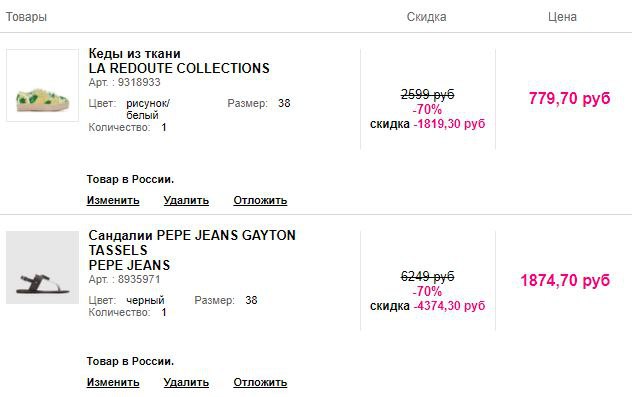Open the Кеды из ткани product title

pyautogui.click(x=134, y=54)
